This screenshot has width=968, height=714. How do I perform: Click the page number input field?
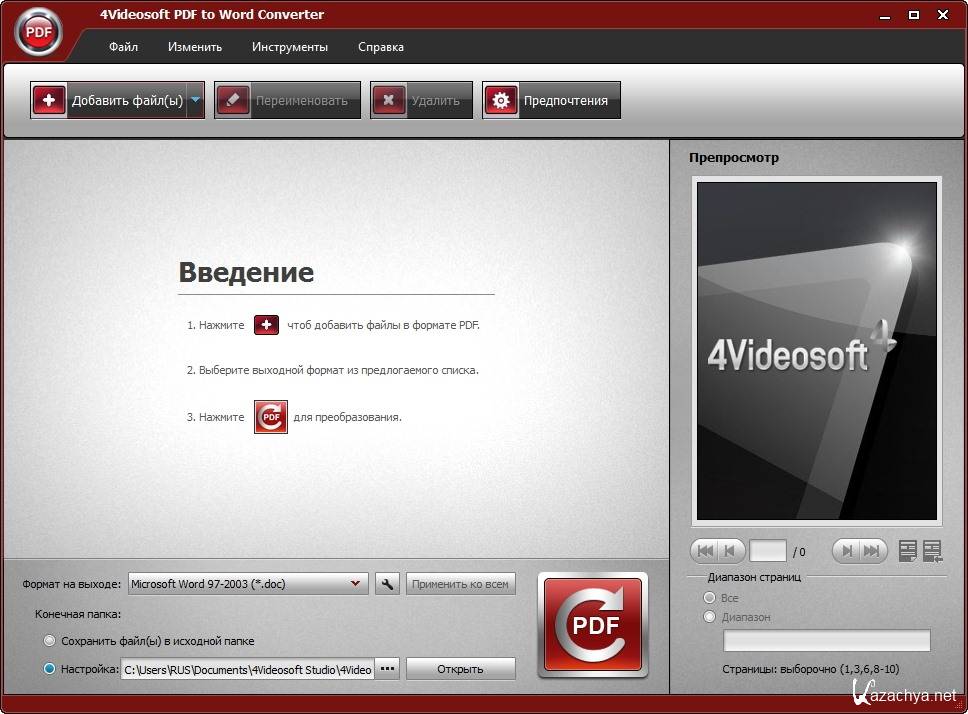pyautogui.click(x=767, y=551)
